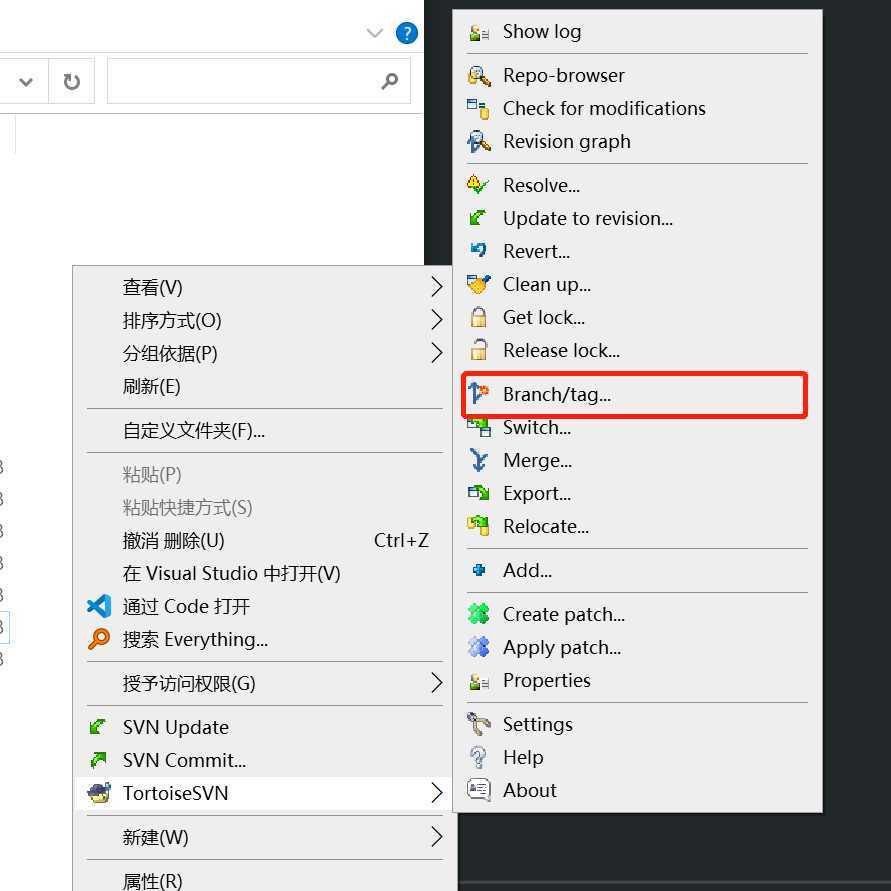Click the 搜索 Everything... label
Screen dimensions: 891x891
point(195,640)
